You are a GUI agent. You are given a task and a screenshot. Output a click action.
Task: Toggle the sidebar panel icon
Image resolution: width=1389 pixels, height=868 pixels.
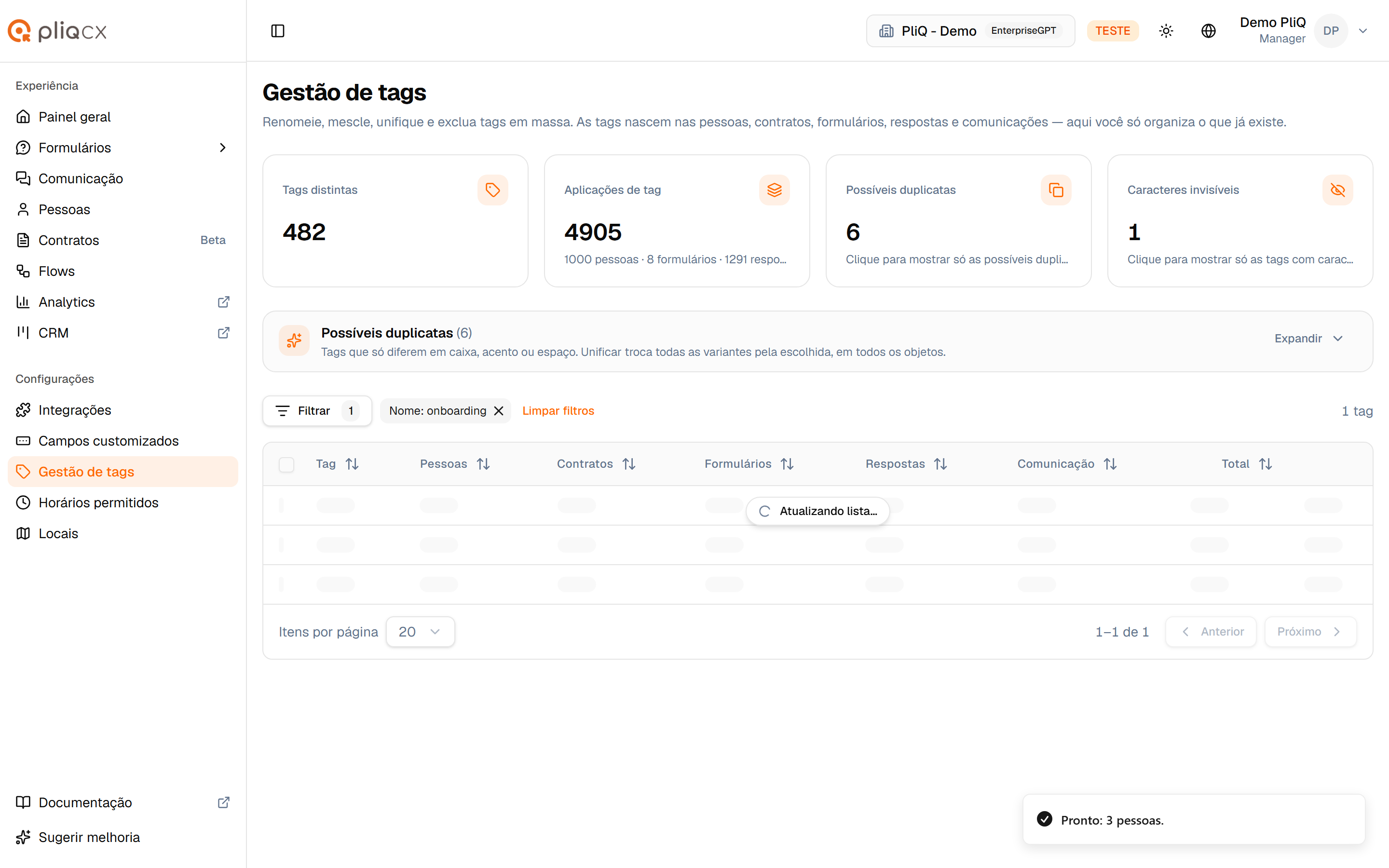[278, 31]
